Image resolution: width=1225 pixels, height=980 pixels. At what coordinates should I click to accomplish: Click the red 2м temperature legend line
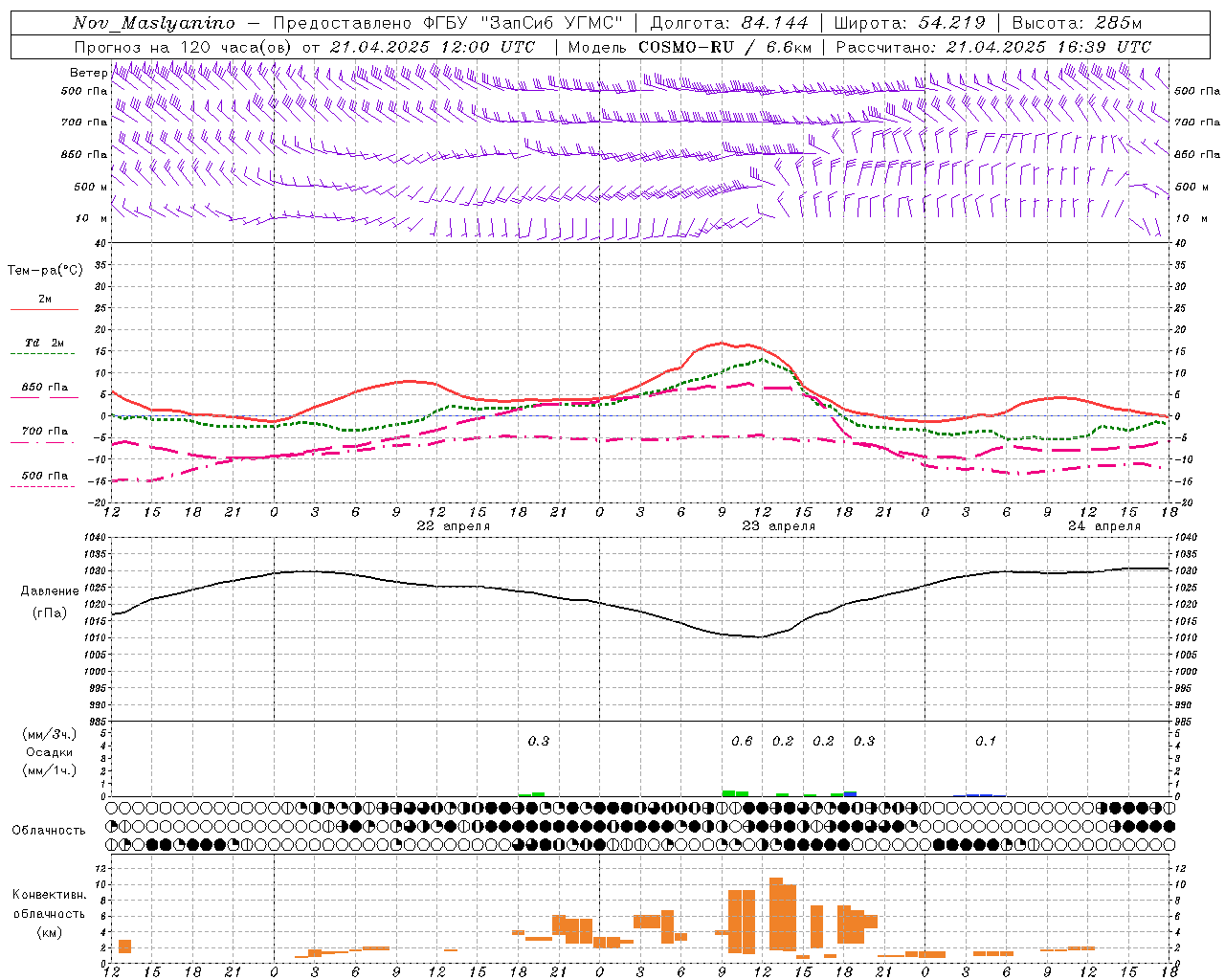click(x=45, y=309)
